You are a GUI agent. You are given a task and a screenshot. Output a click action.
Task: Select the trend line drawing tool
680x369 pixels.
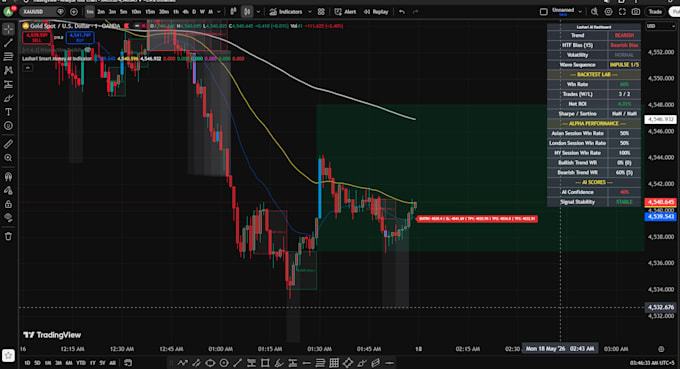point(8,43)
